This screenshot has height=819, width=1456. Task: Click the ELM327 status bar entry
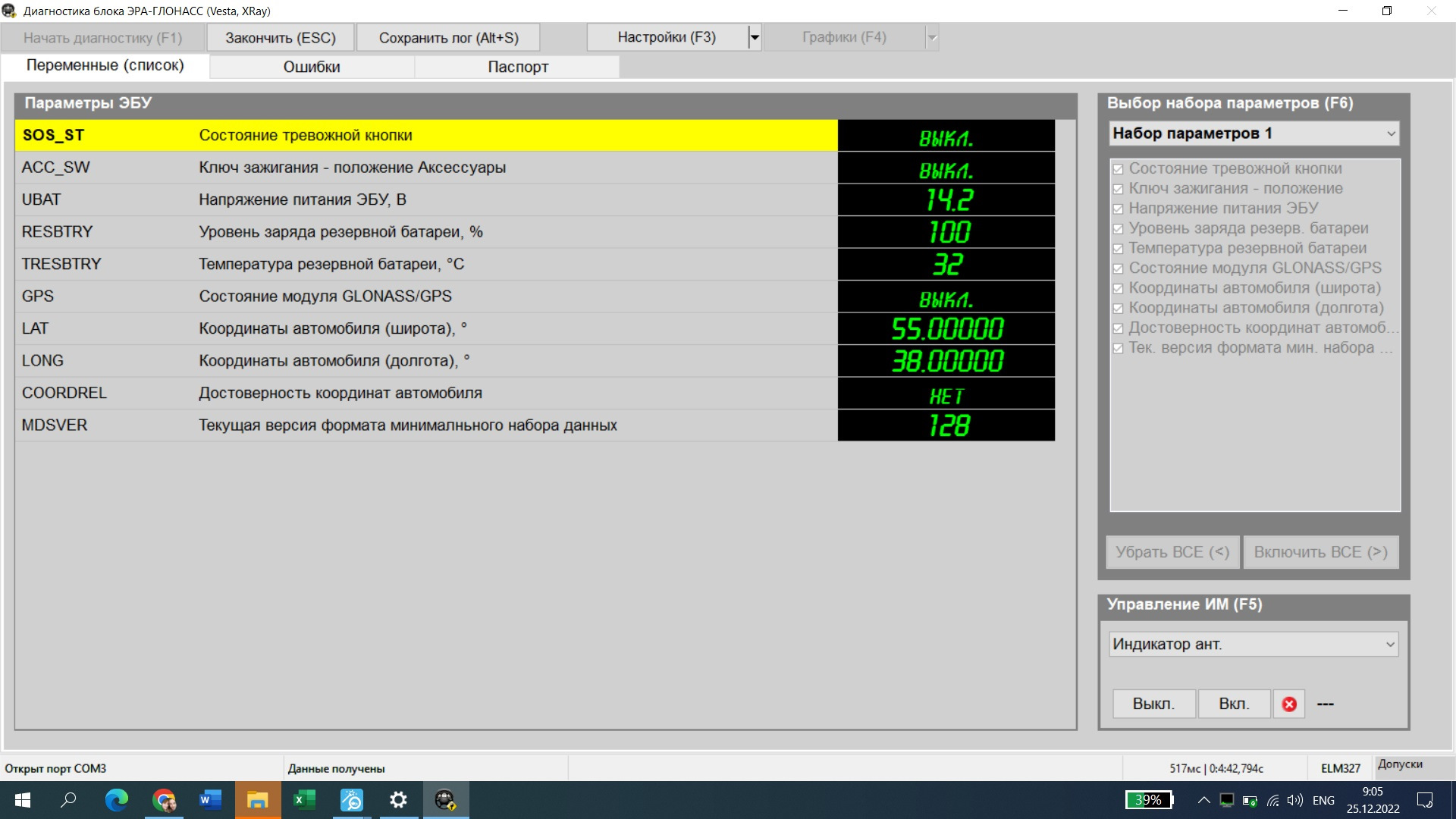click(x=1340, y=768)
